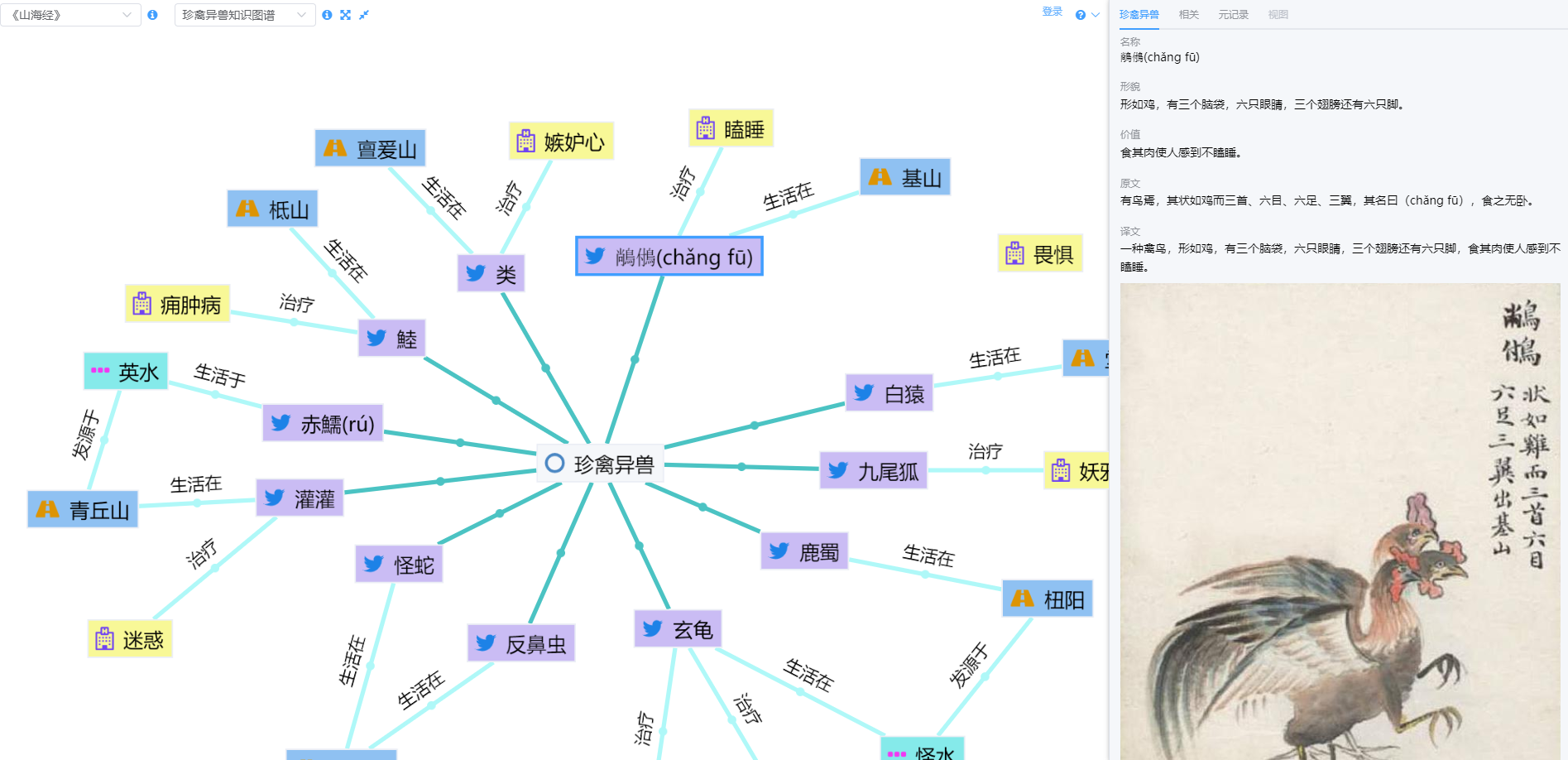Select the central 珍禽异兽 circle node
Screen dimensions: 1568x760
tap(601, 464)
